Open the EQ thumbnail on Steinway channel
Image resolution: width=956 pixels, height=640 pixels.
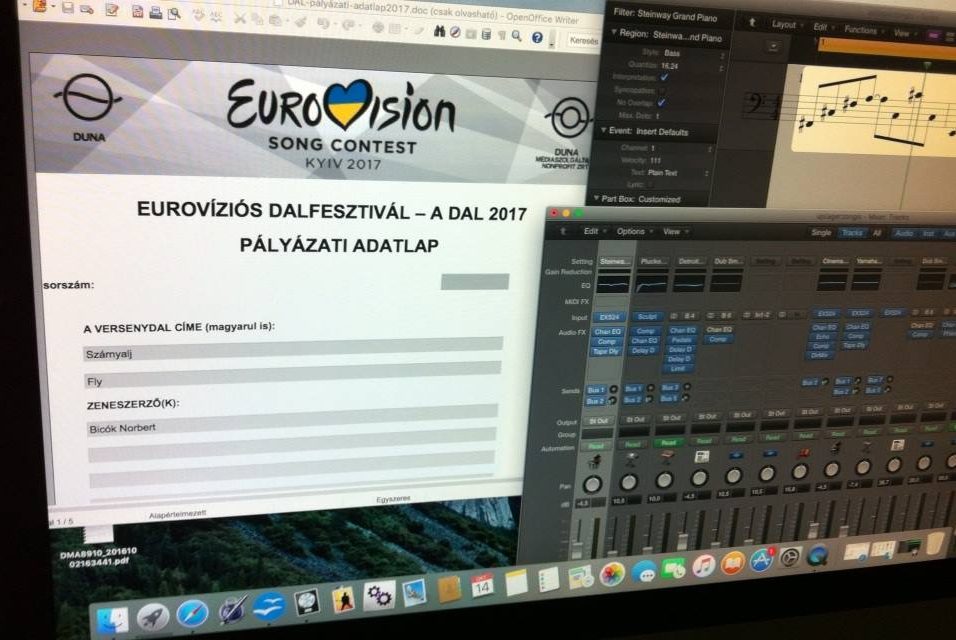click(614, 285)
